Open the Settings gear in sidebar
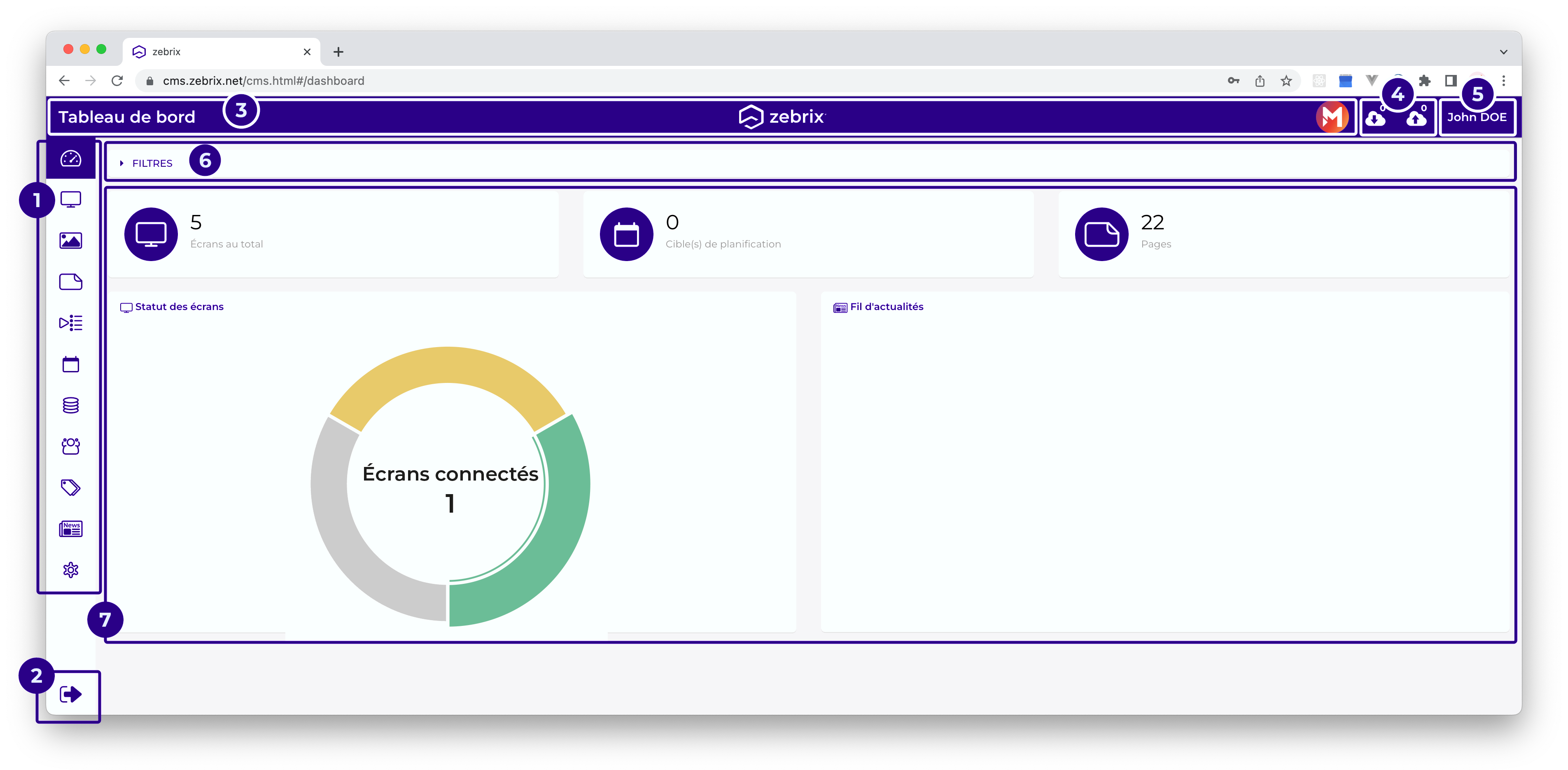This screenshot has height=770, width=1568. [x=70, y=570]
